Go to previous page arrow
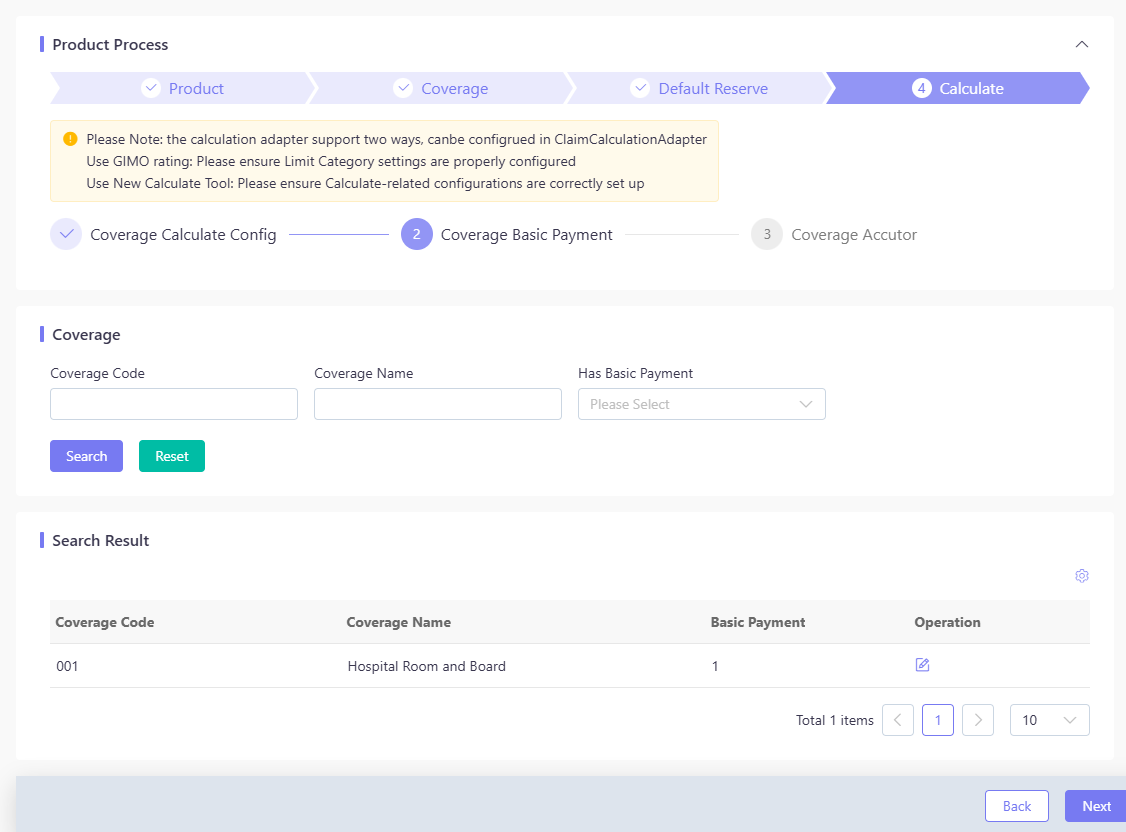The width and height of the screenshot is (1126, 832). (898, 720)
